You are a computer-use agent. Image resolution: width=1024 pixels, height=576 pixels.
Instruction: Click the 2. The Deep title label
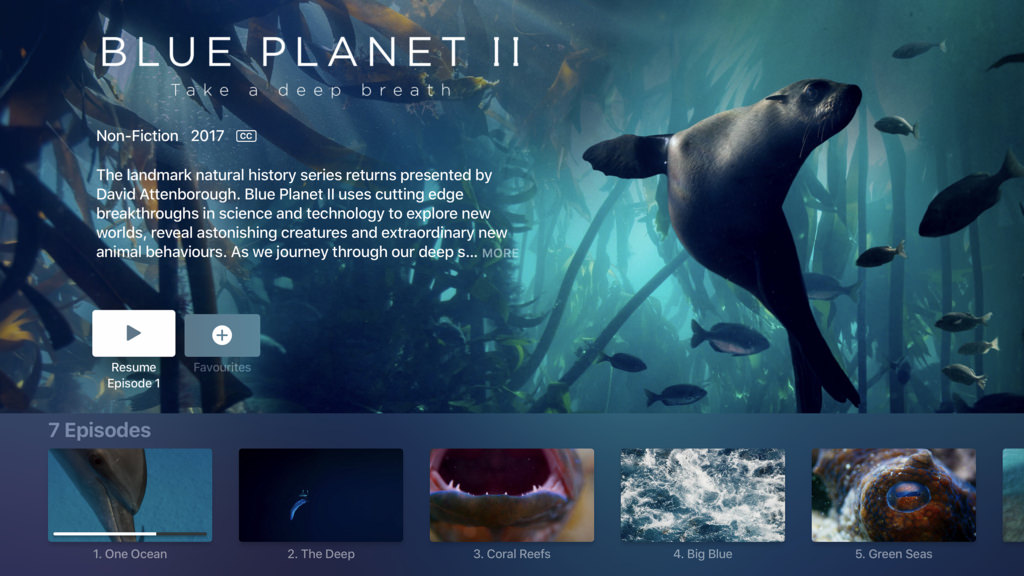click(321, 554)
